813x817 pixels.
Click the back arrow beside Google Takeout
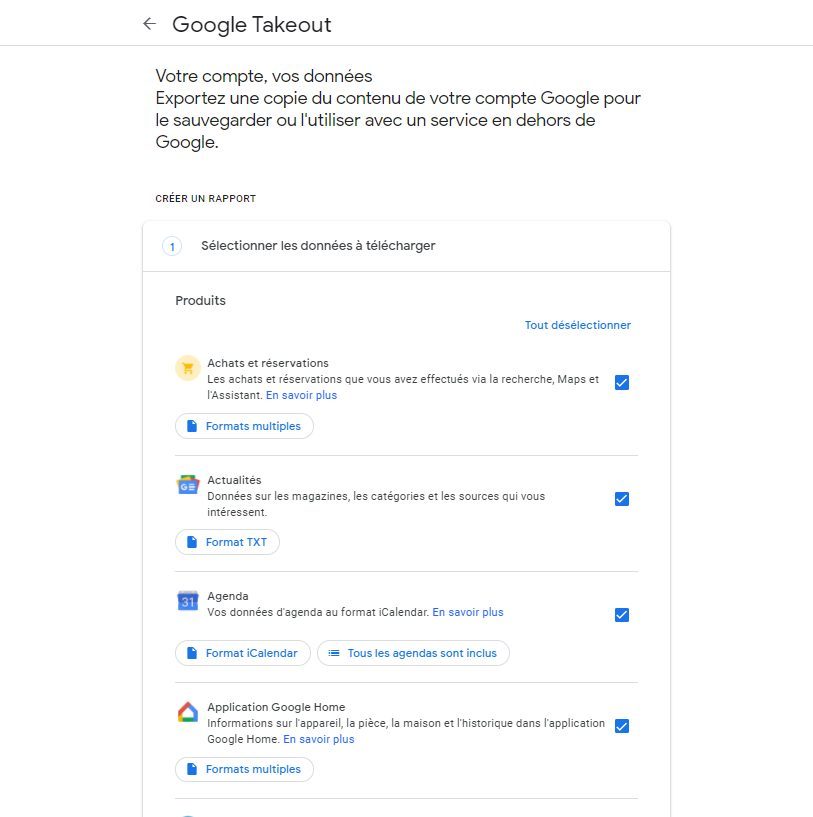(x=149, y=24)
